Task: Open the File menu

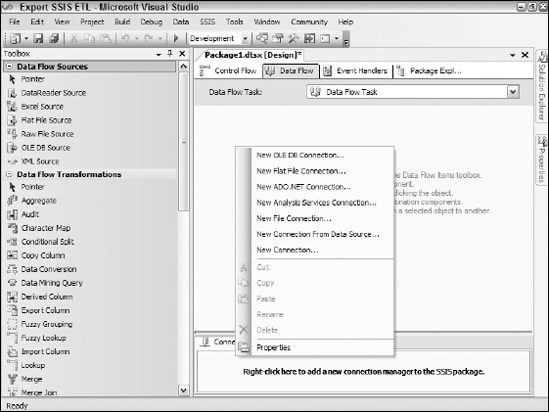Action: point(14,22)
